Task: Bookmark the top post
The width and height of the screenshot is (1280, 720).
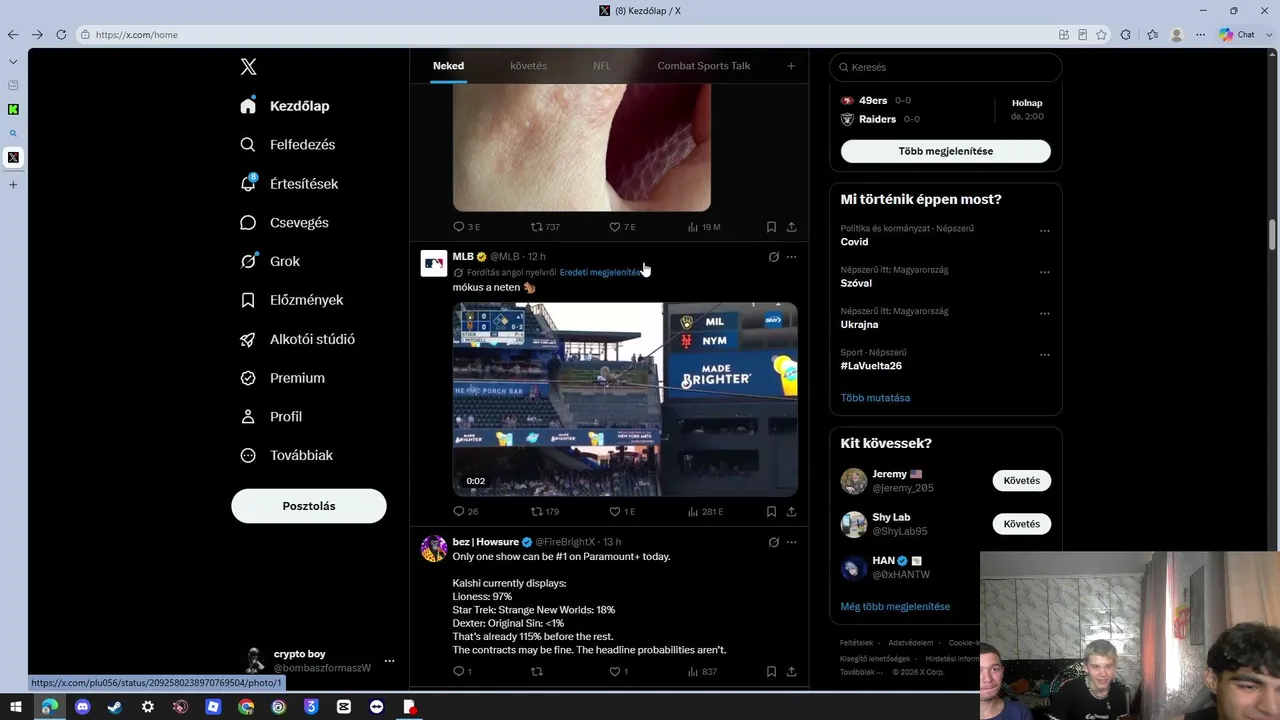Action: (x=771, y=227)
